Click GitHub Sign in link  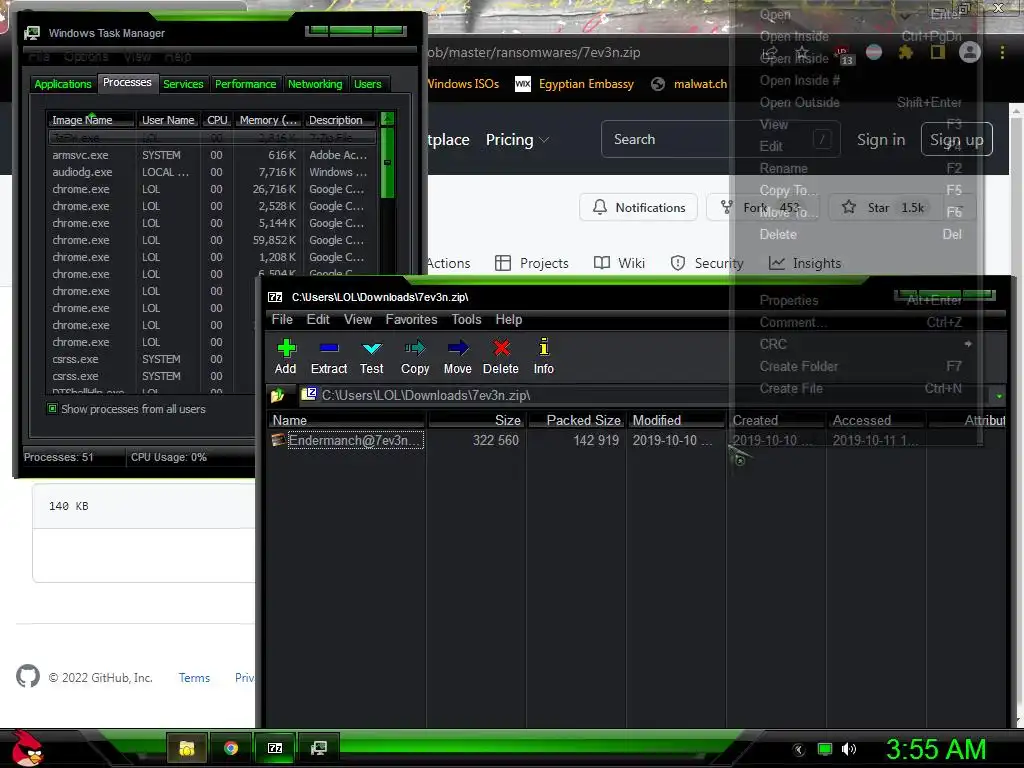[x=881, y=140]
